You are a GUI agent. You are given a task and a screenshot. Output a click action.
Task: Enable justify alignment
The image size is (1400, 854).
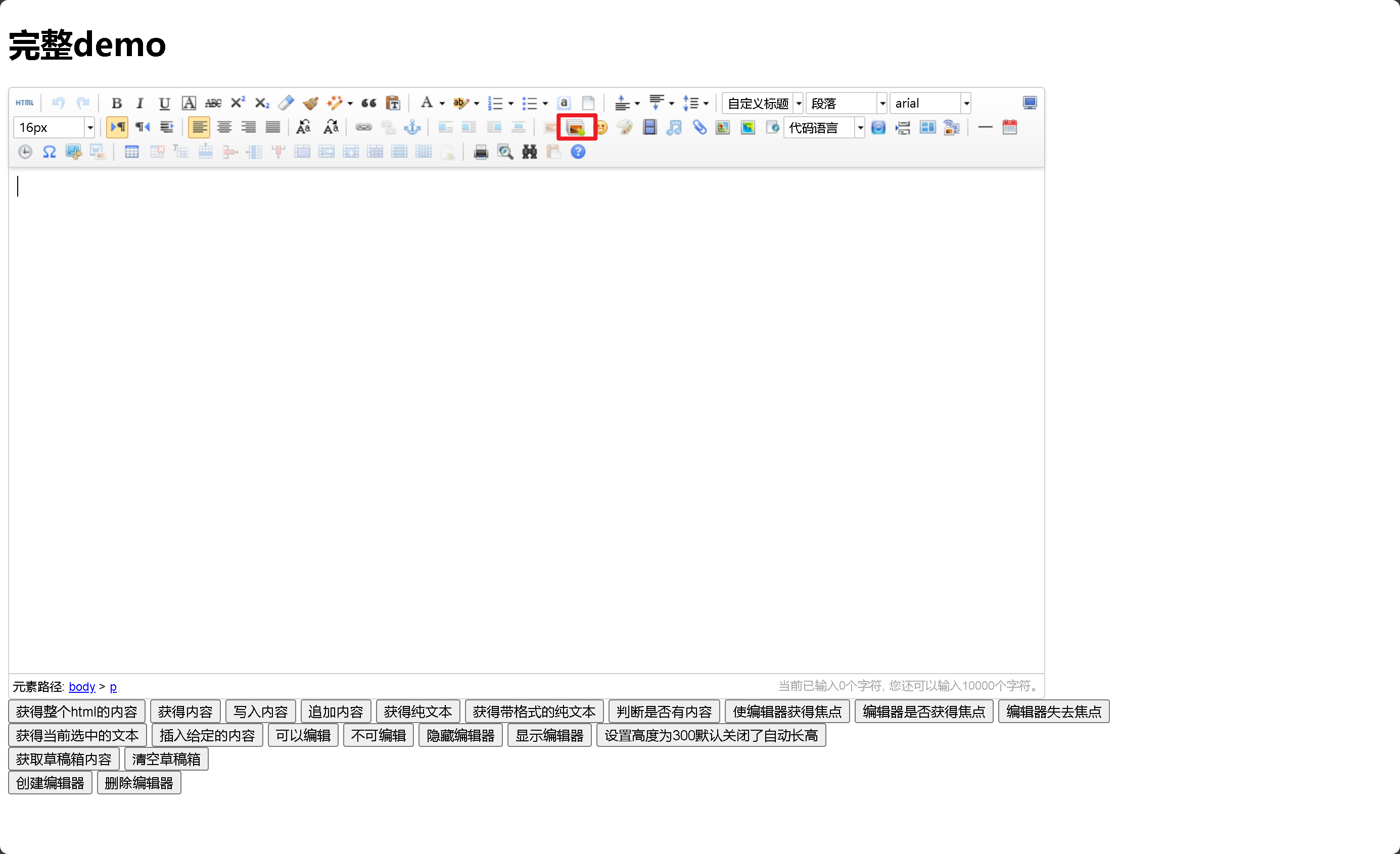coord(273,127)
